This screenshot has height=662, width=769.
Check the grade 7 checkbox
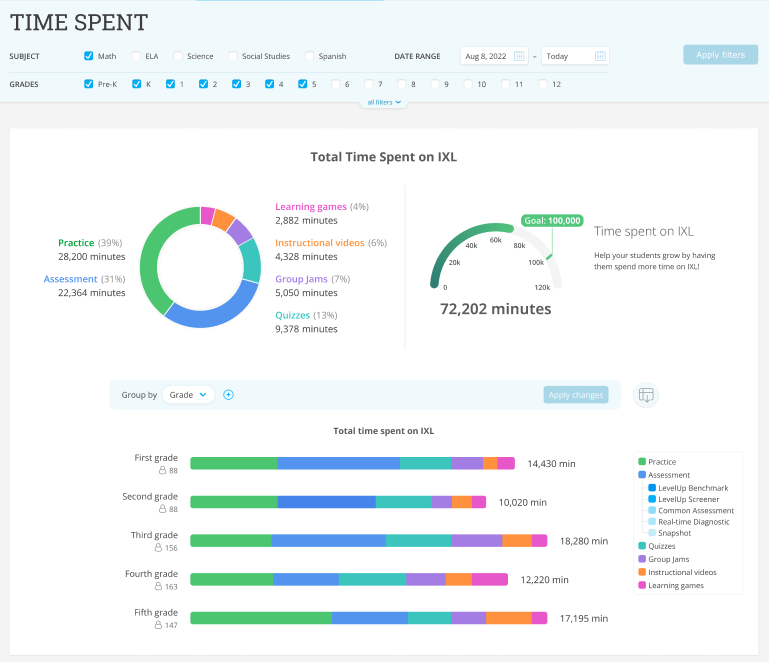(x=369, y=84)
